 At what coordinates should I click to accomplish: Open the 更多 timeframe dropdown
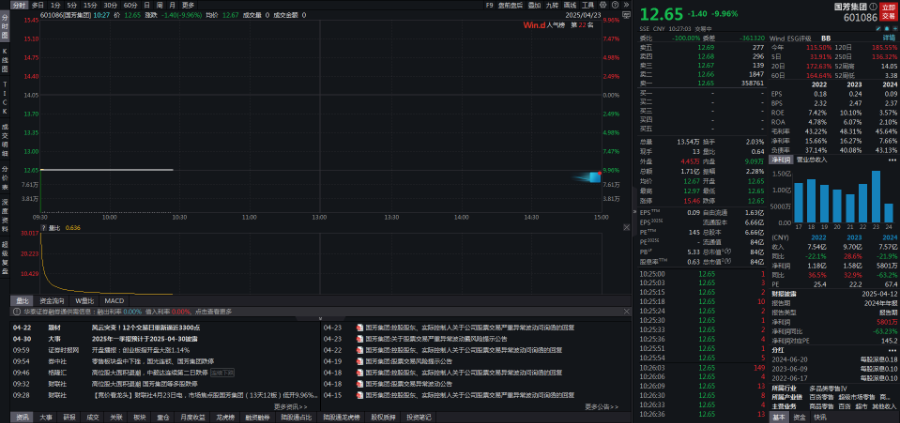(x=188, y=5)
